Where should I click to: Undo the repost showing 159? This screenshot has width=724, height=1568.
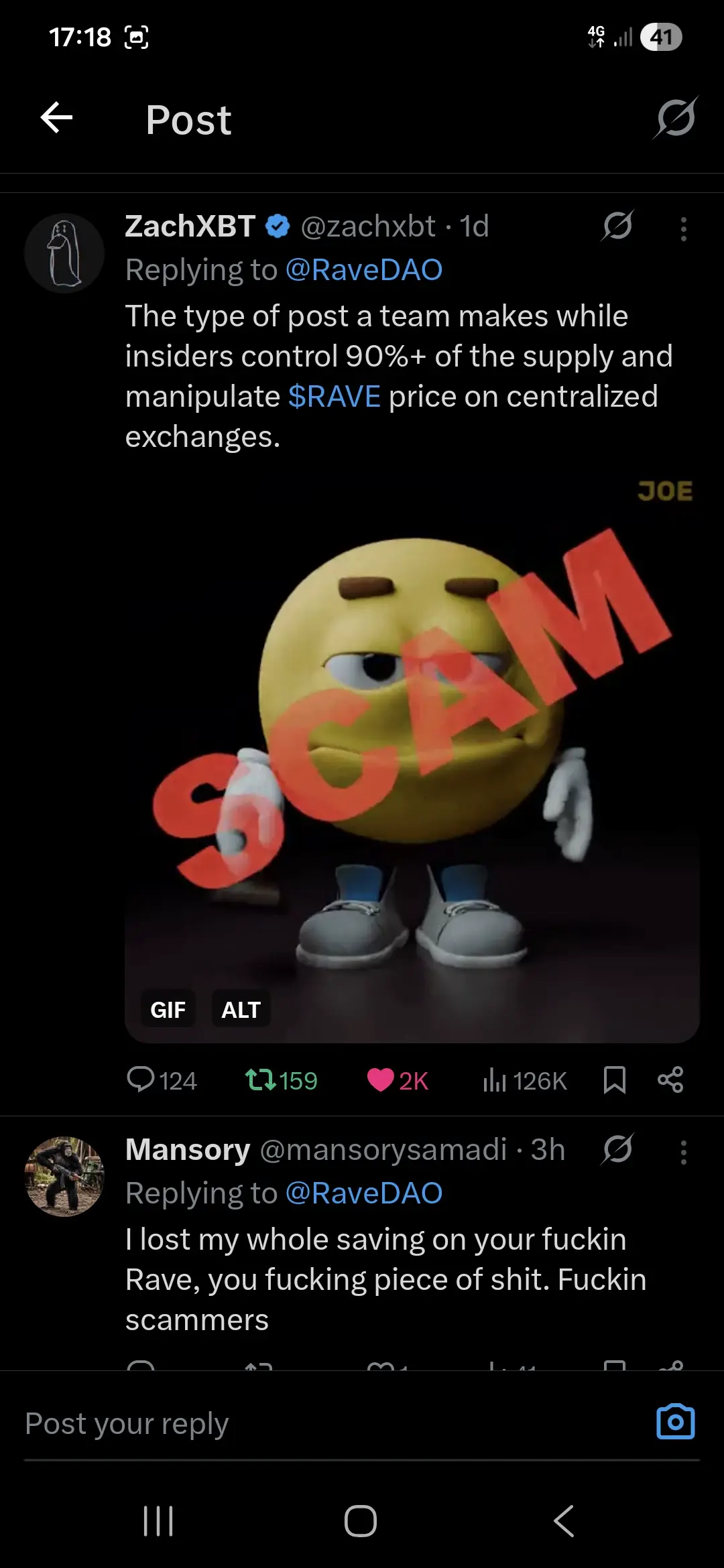pyautogui.click(x=281, y=1080)
